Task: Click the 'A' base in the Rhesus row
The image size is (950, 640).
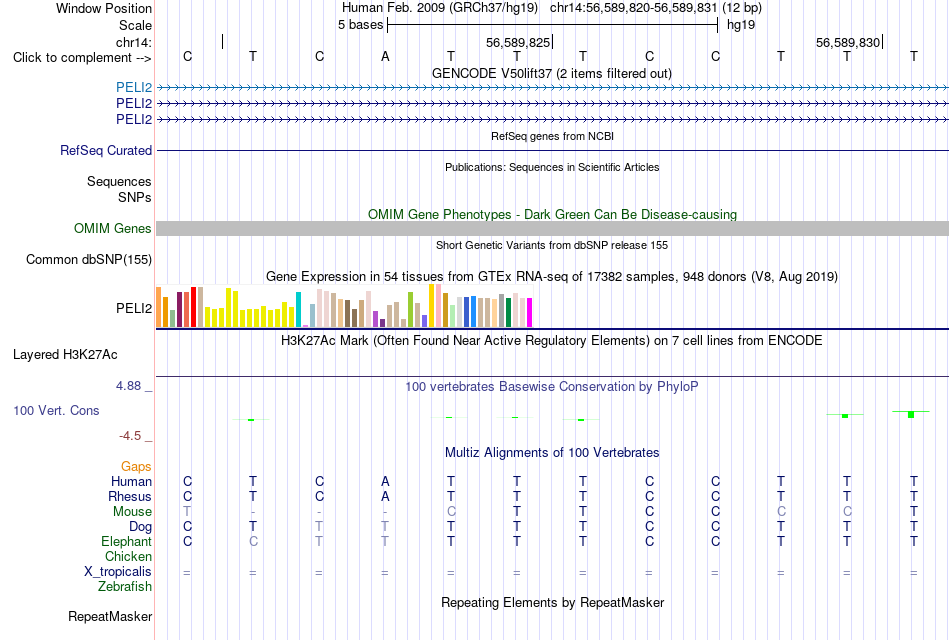Action: pos(385,497)
